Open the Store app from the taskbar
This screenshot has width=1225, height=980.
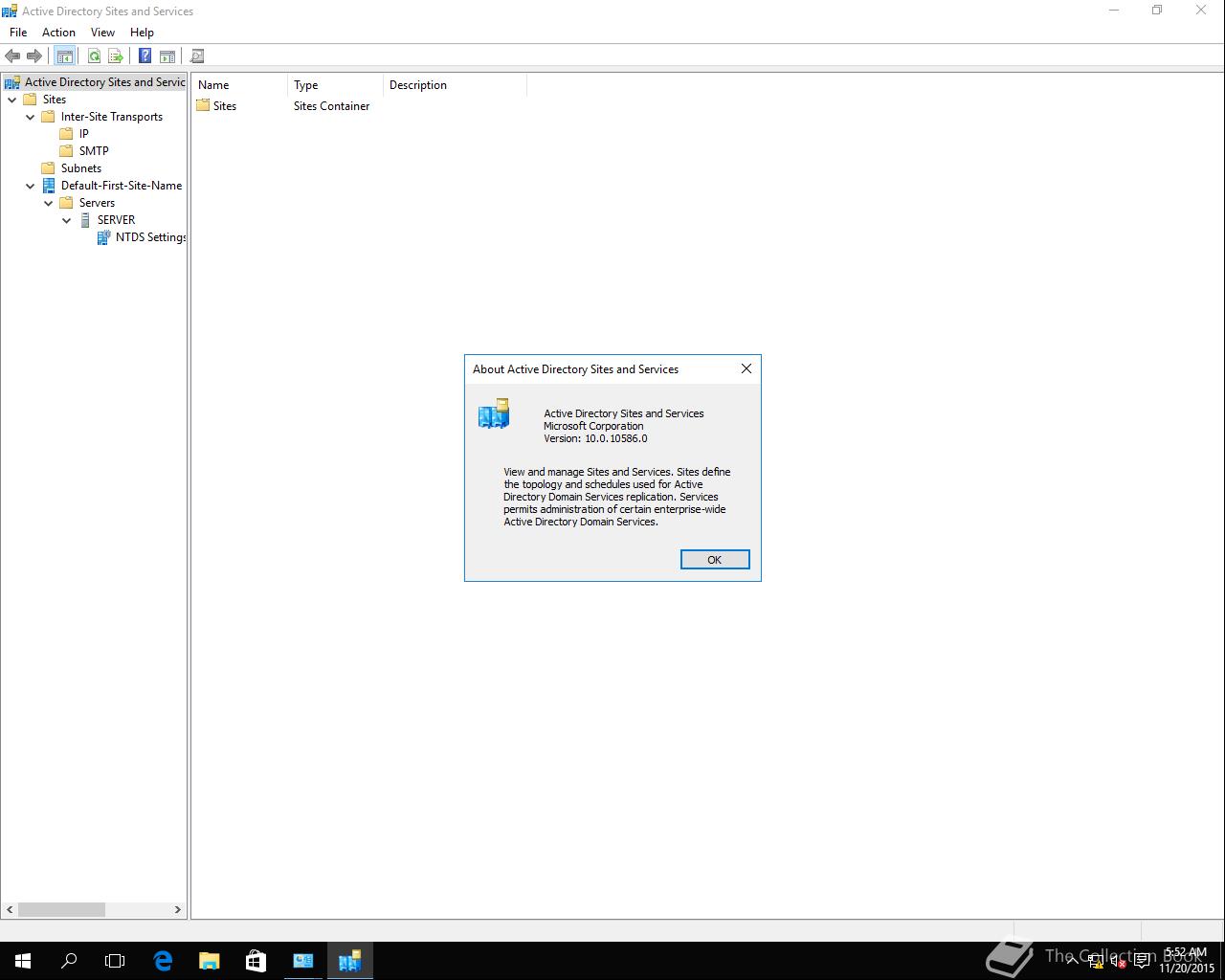(256, 961)
